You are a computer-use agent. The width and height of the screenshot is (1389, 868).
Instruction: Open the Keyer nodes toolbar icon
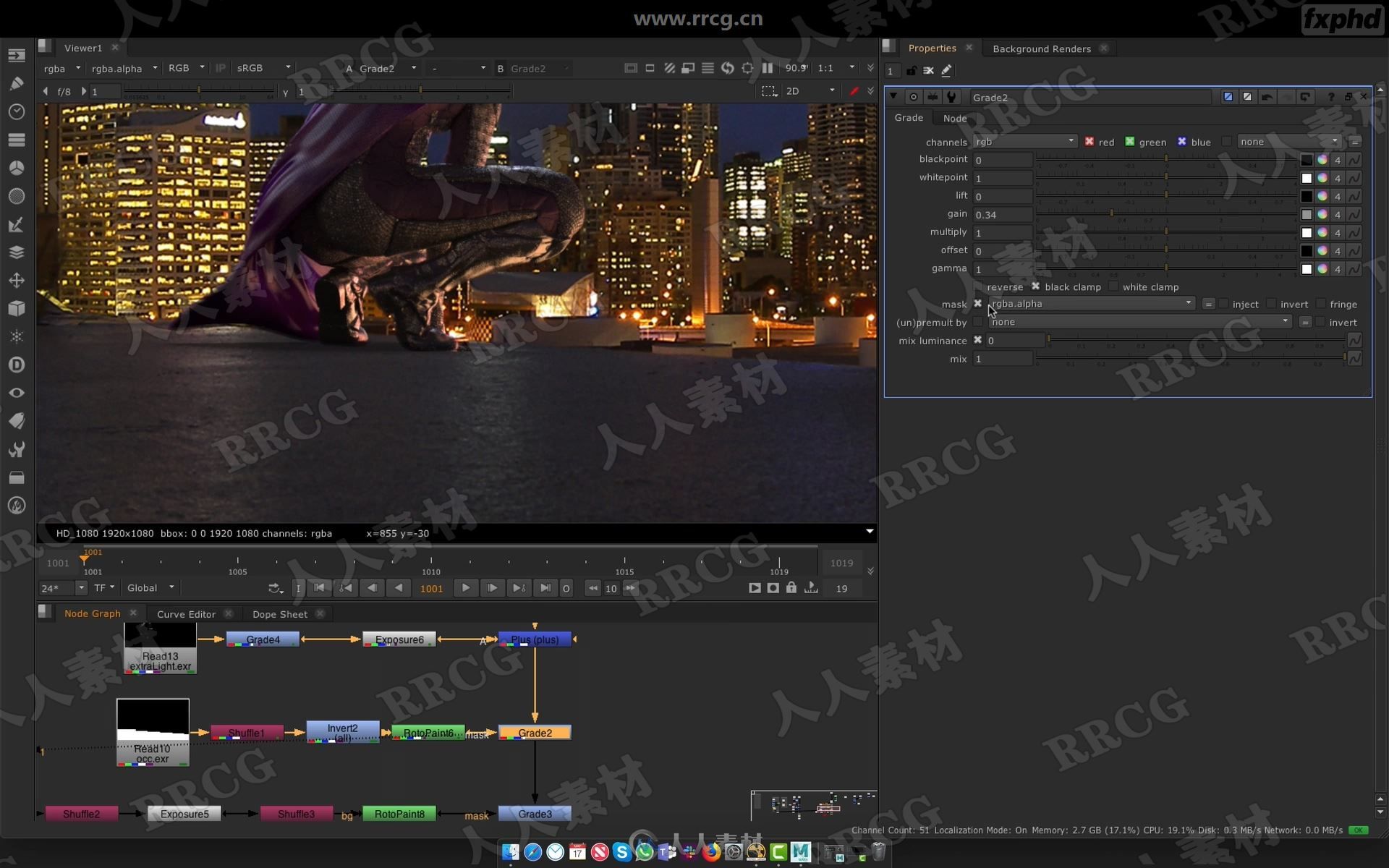tap(16, 225)
